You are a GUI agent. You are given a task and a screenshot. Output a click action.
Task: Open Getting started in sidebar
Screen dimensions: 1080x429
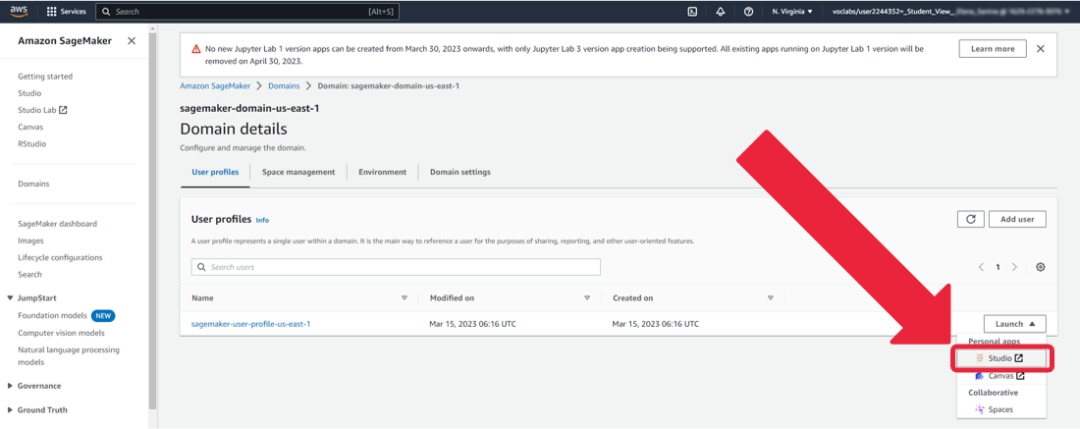pos(45,76)
